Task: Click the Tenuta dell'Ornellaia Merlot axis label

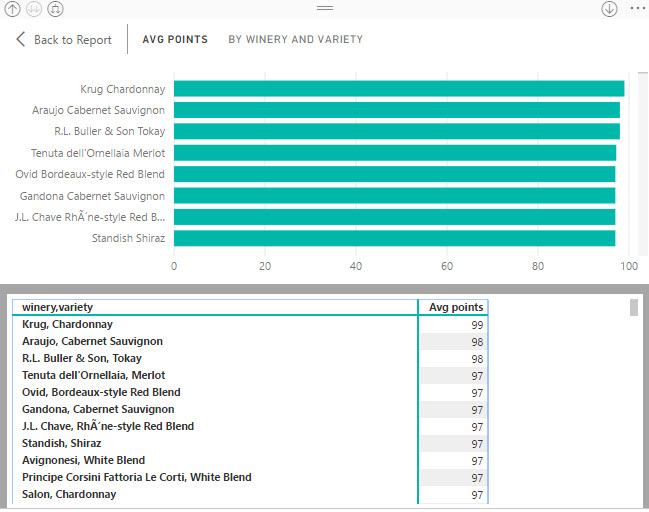Action: point(98,153)
